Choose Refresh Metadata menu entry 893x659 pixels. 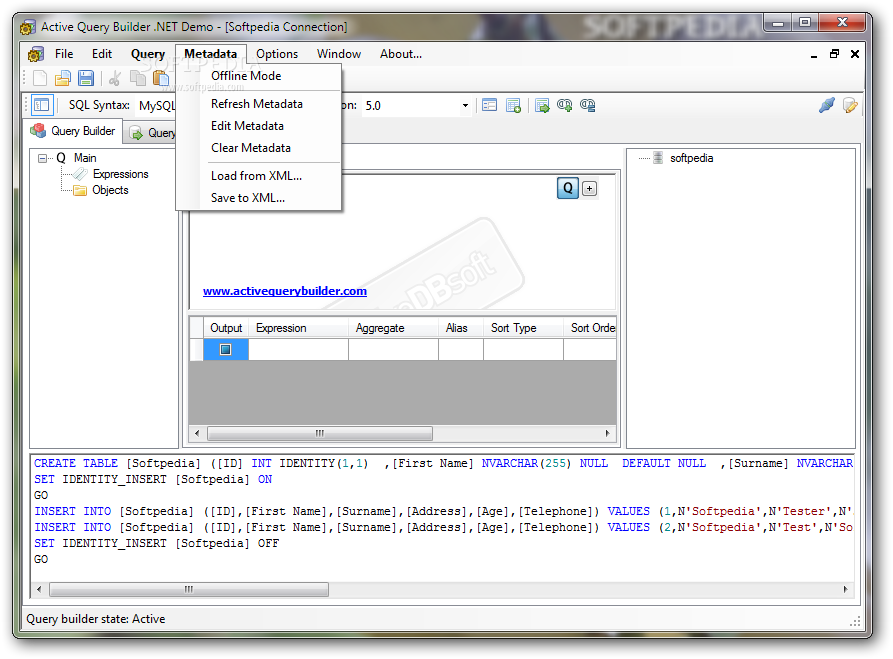[259, 104]
